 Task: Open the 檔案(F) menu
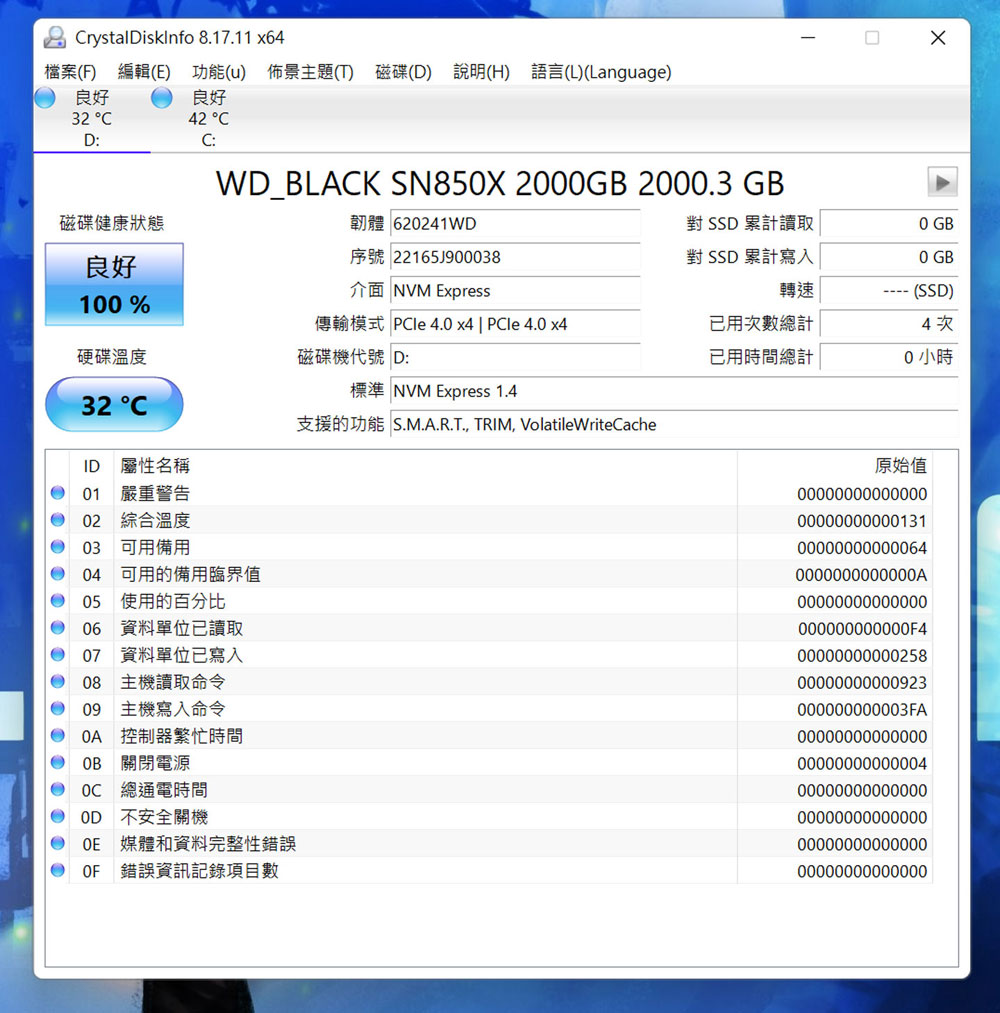(x=67, y=72)
